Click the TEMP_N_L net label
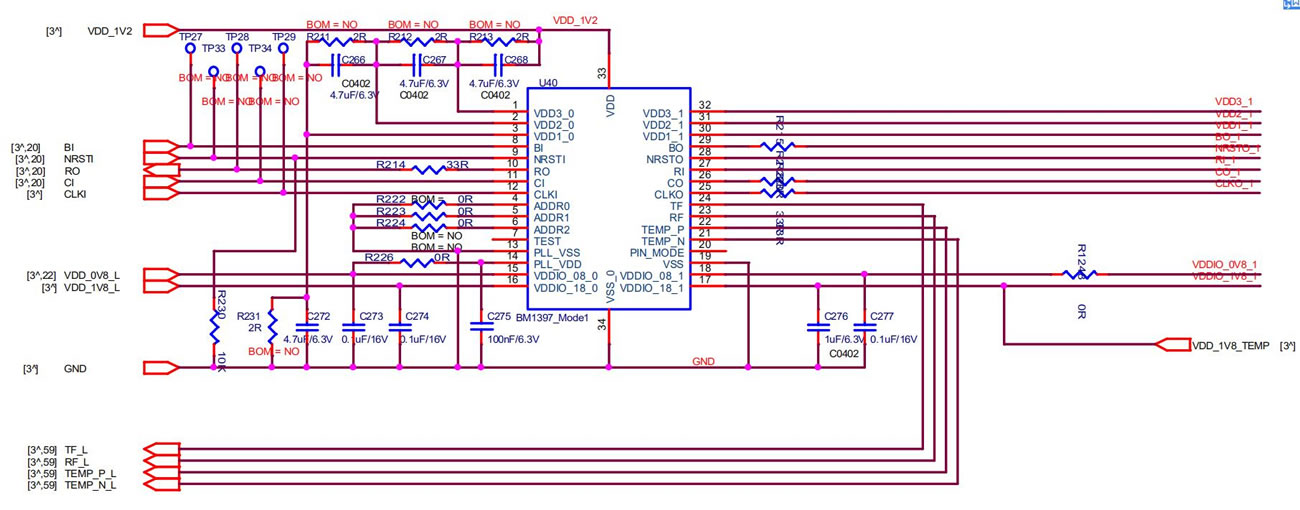 (x=90, y=486)
